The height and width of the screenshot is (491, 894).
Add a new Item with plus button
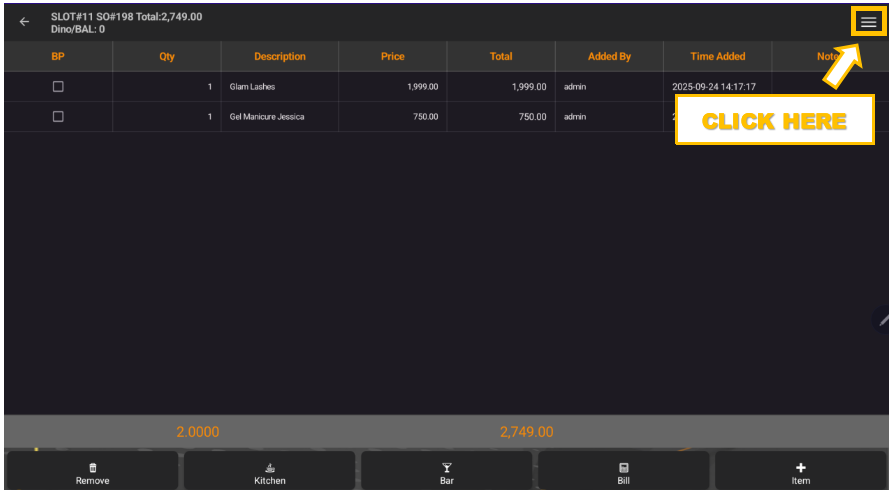click(x=801, y=473)
